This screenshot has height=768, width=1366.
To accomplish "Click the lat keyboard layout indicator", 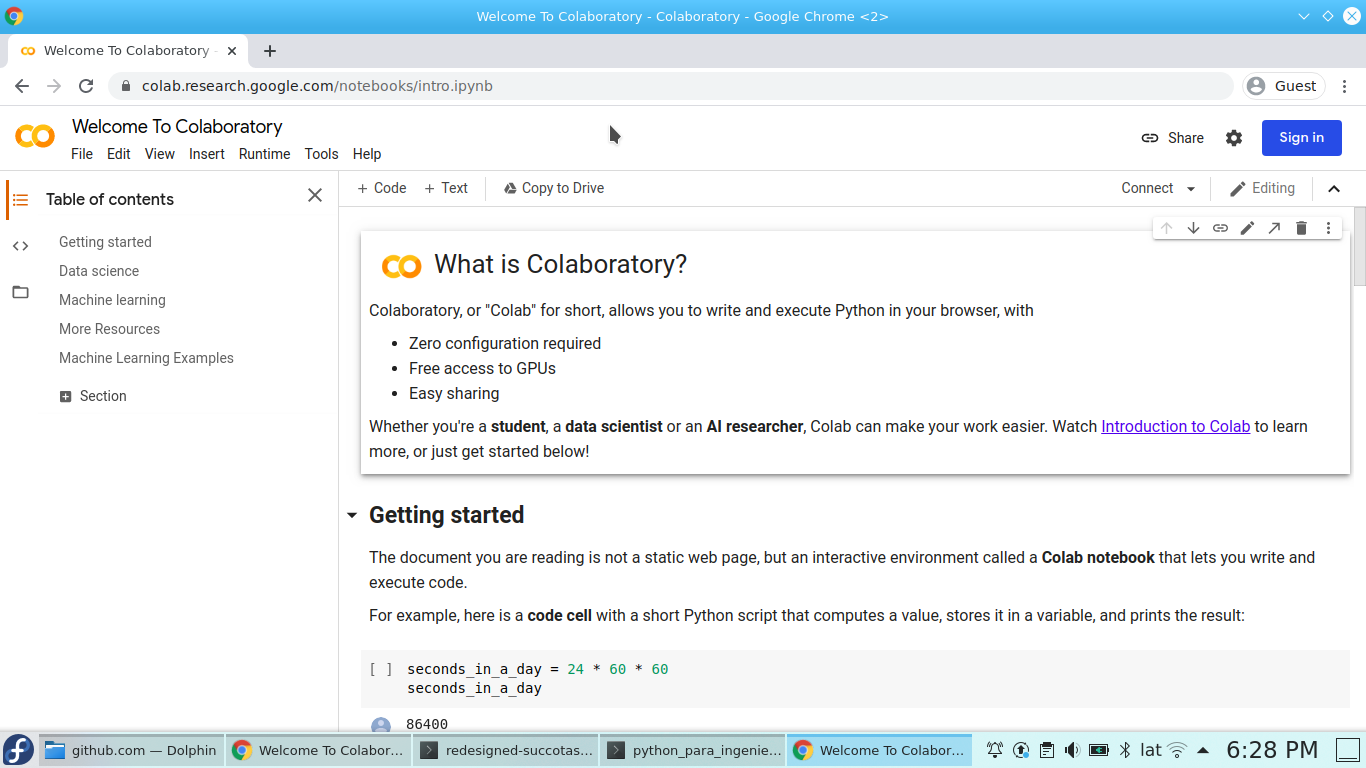I will [1151, 750].
